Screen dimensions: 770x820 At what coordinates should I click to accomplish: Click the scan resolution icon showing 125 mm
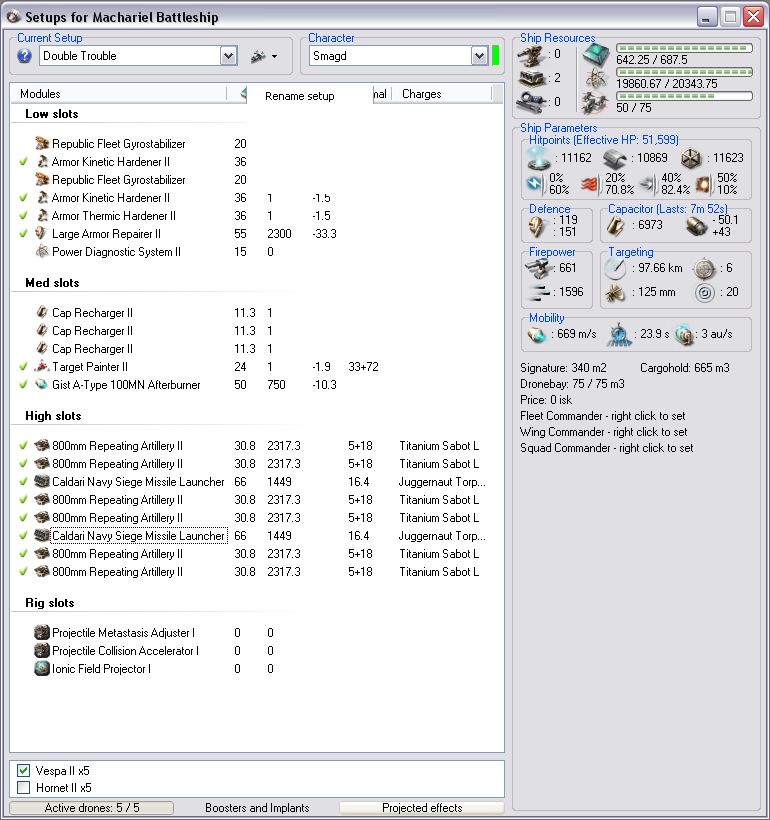[615, 292]
